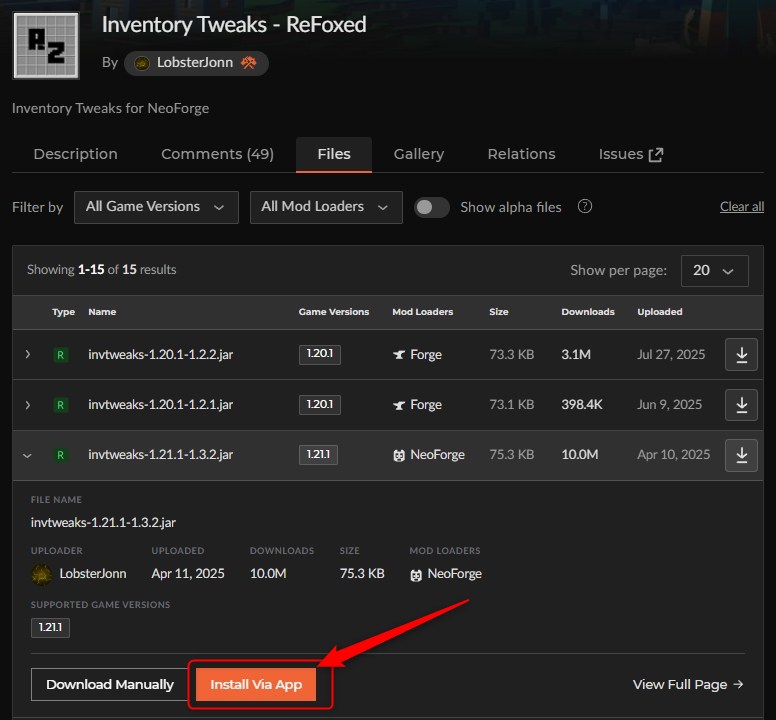Click release type R icon for invtweaks-1.20.1-1.2.1.jar

60,405
